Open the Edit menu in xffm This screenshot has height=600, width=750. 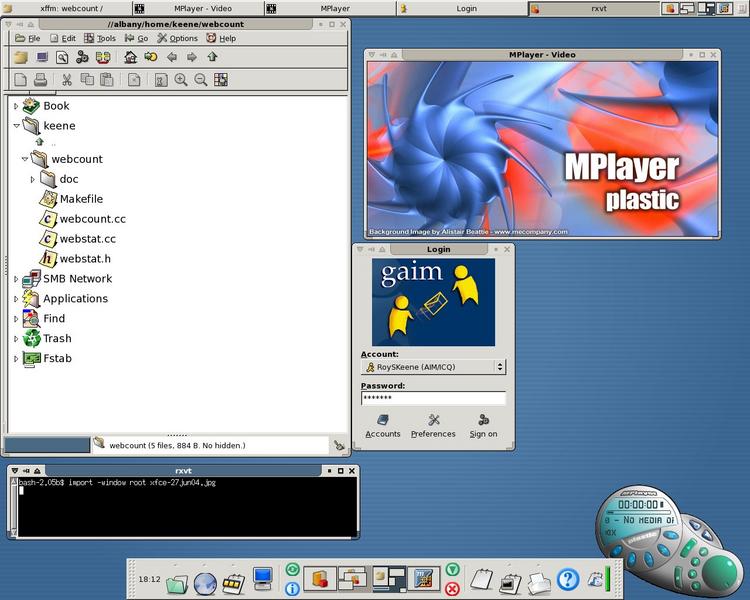pyautogui.click(x=63, y=38)
